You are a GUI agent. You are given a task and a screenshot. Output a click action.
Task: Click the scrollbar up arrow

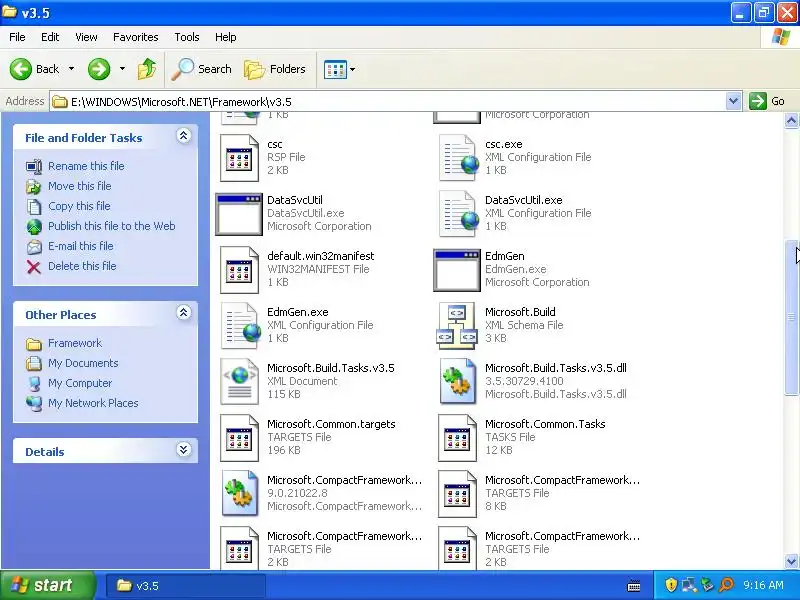(x=791, y=121)
